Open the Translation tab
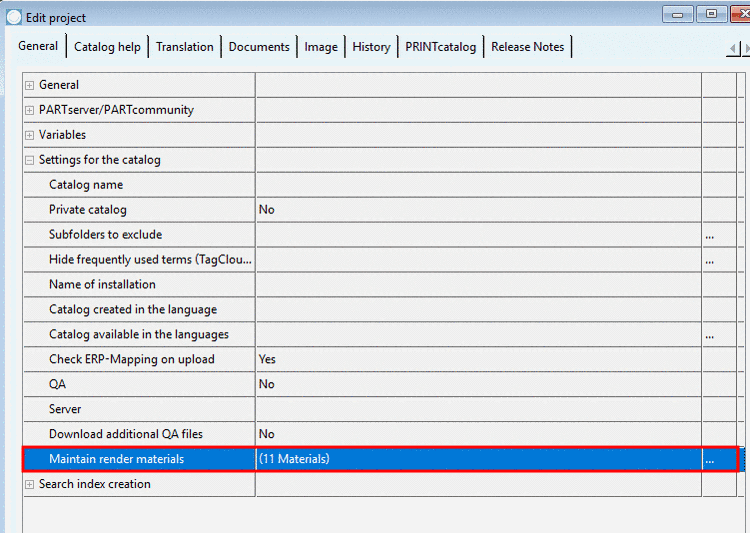The image size is (750, 533). [x=185, y=47]
